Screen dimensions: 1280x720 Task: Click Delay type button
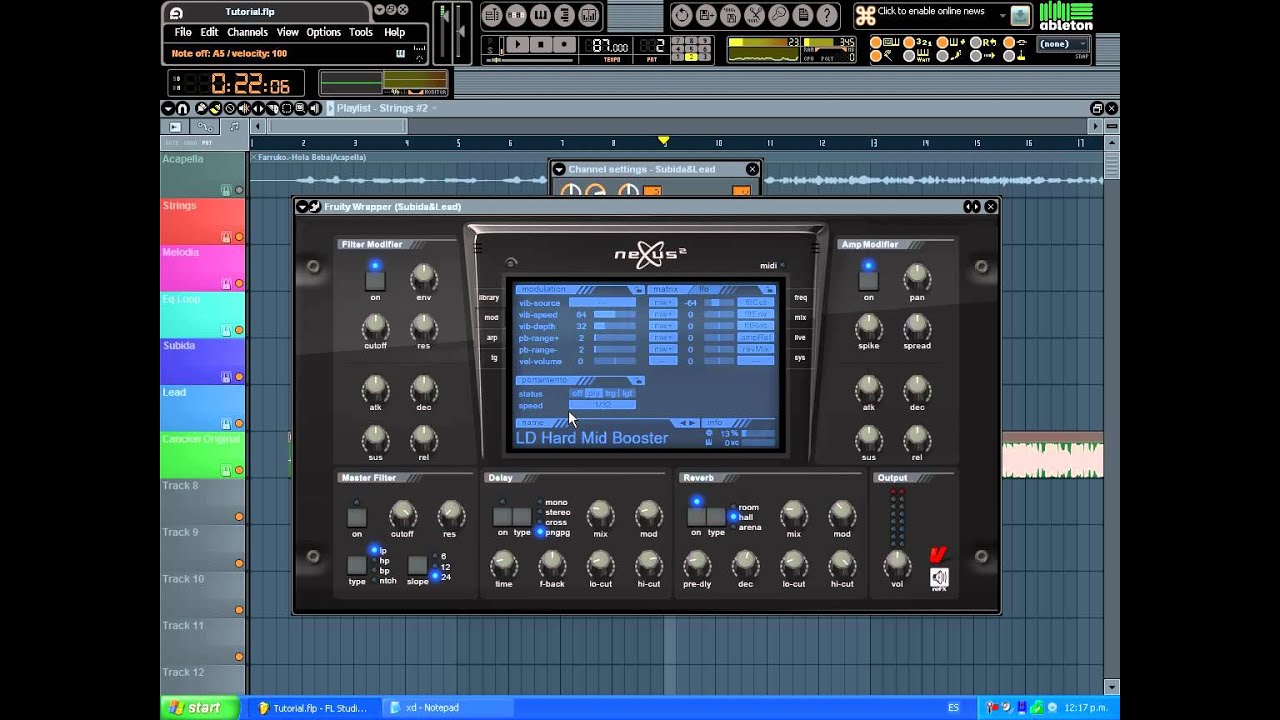click(522, 517)
